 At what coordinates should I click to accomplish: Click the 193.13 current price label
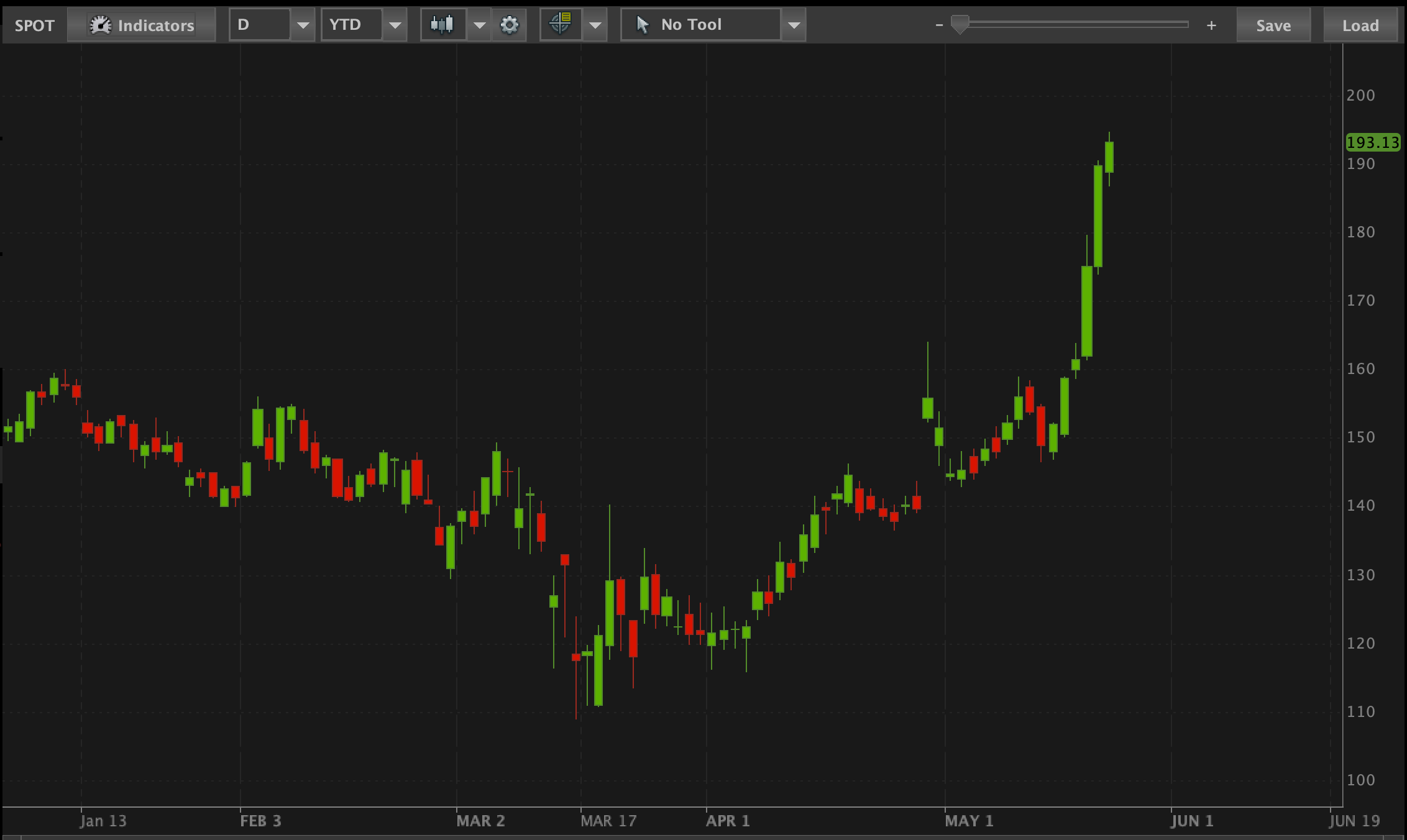click(x=1373, y=142)
